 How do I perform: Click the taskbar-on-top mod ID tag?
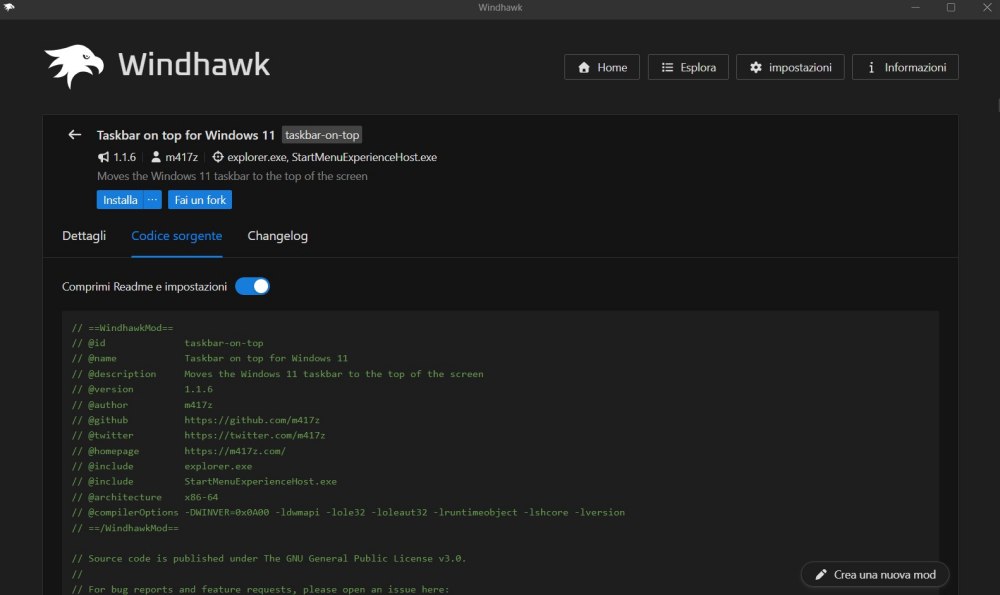(322, 135)
